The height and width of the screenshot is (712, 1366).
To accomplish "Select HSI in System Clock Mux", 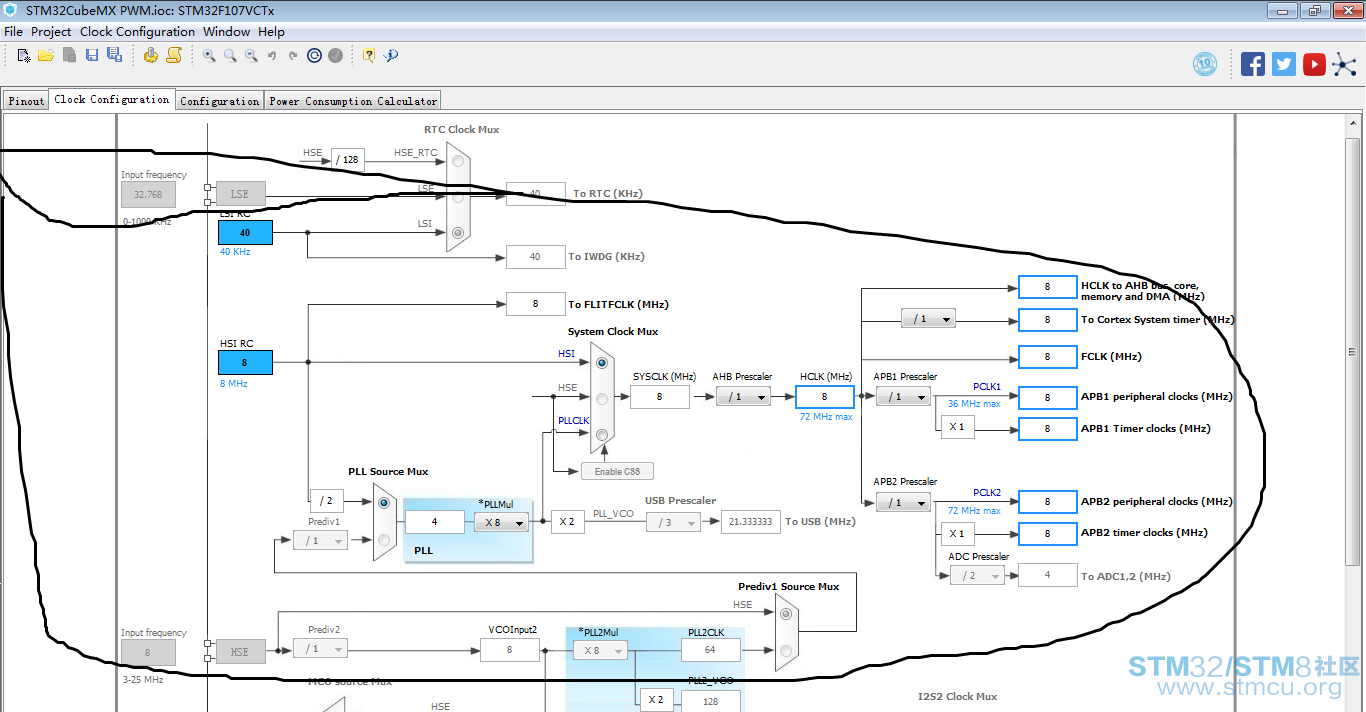I will [602, 362].
